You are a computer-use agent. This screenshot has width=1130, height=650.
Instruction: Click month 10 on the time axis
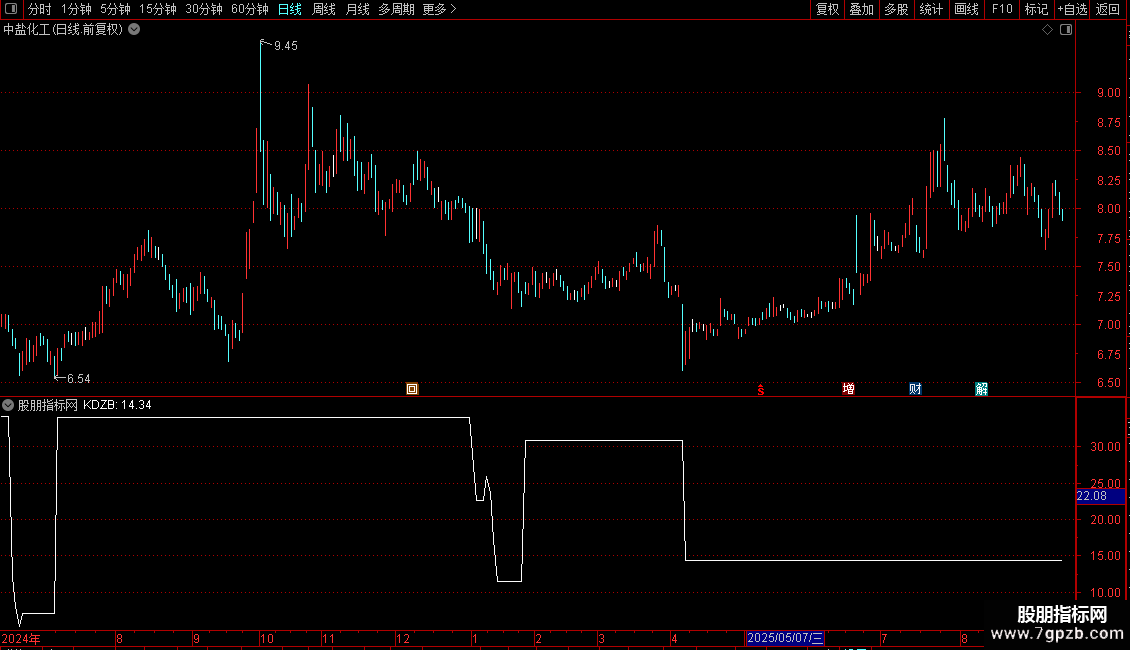[267, 638]
